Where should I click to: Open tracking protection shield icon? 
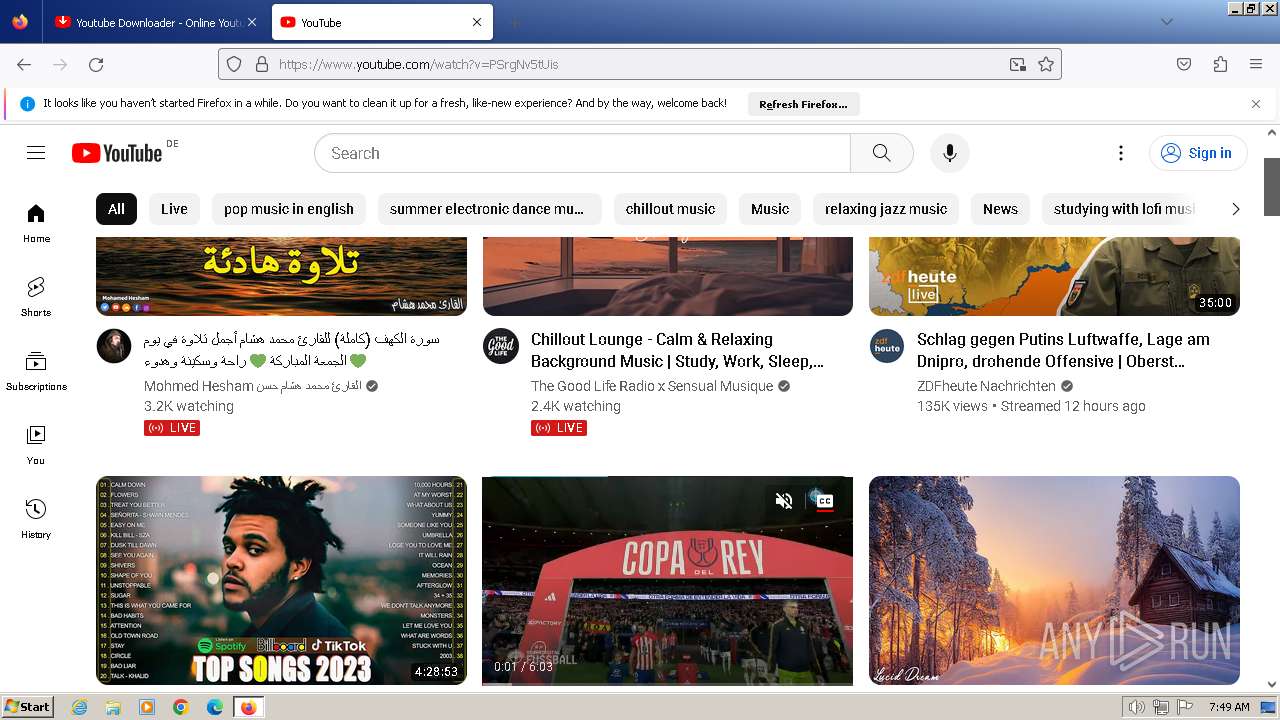pyautogui.click(x=234, y=64)
